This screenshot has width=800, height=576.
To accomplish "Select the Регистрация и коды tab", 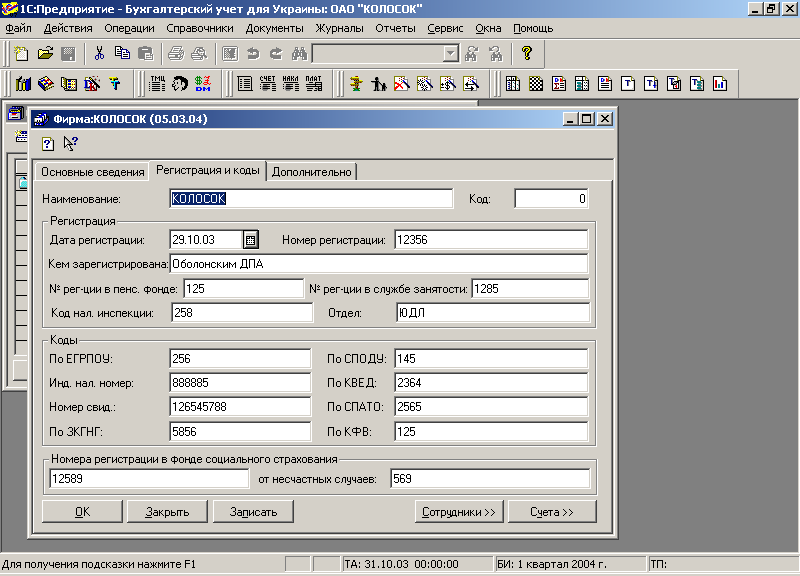I will click(x=208, y=170).
